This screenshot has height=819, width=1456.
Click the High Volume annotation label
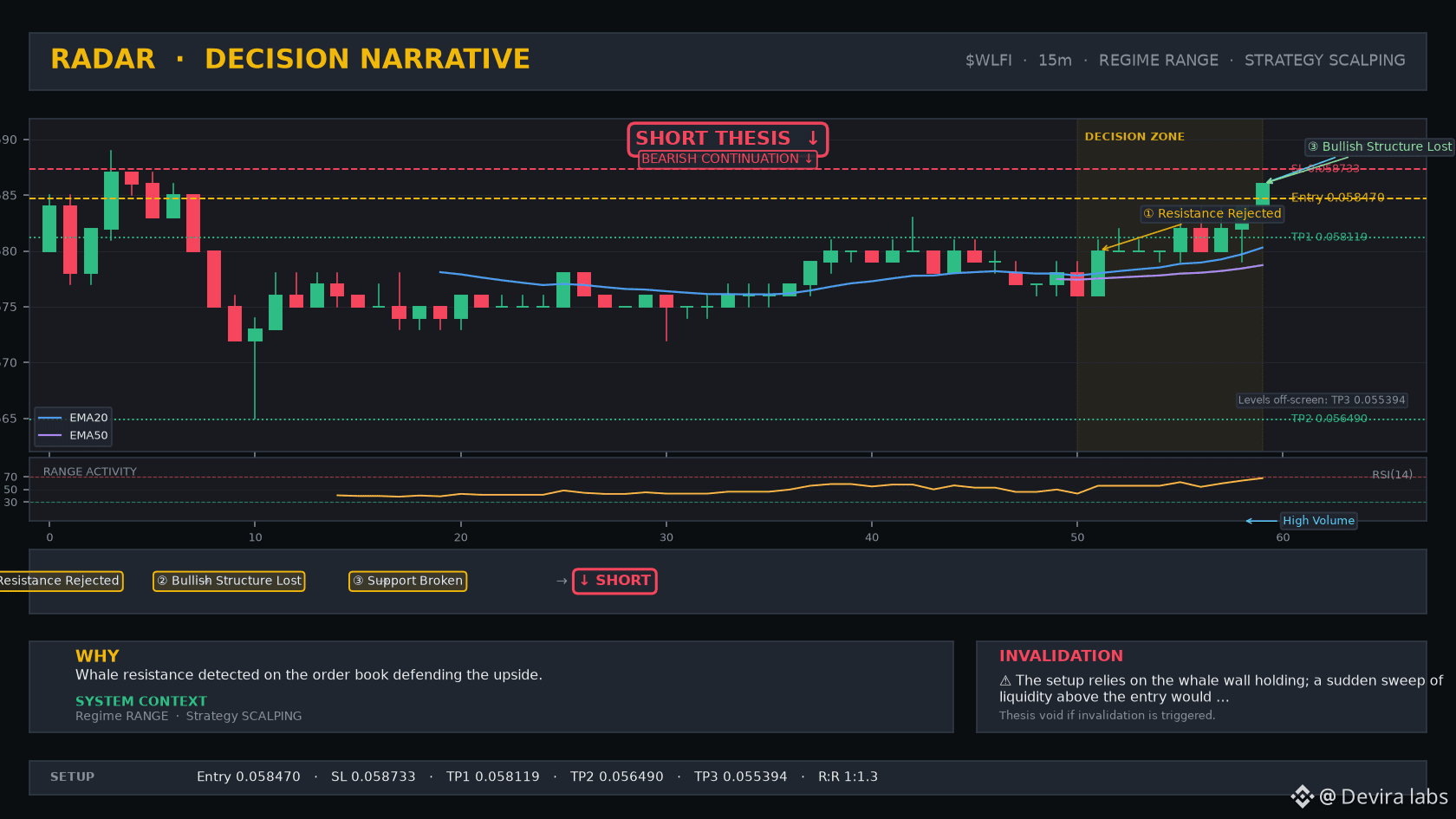click(1318, 520)
